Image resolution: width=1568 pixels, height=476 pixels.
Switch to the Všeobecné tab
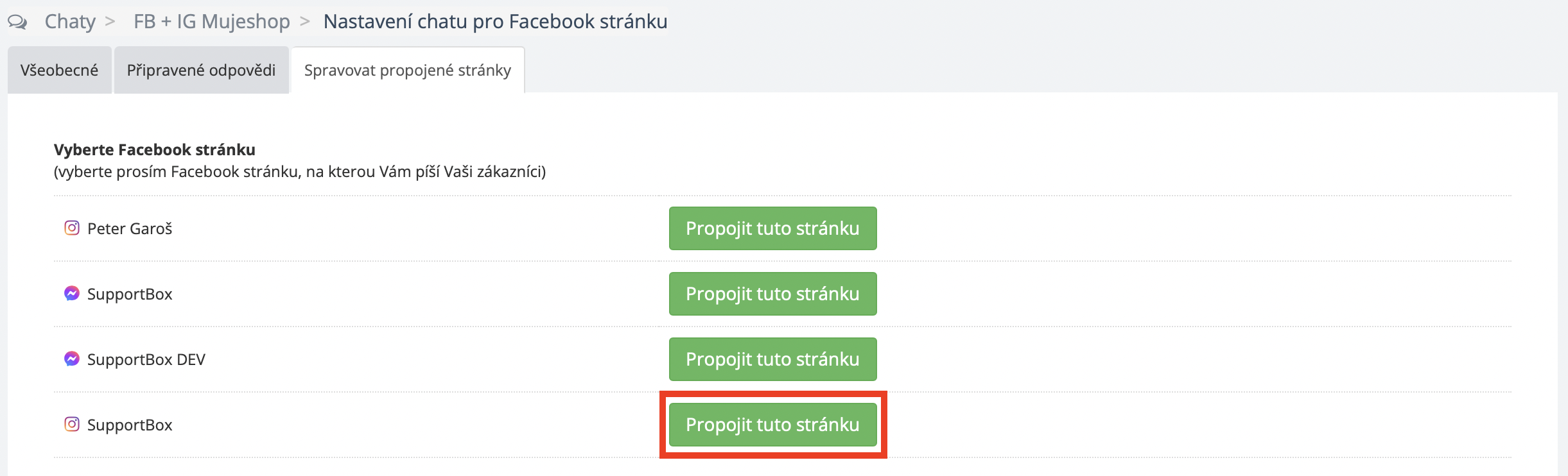(x=59, y=70)
